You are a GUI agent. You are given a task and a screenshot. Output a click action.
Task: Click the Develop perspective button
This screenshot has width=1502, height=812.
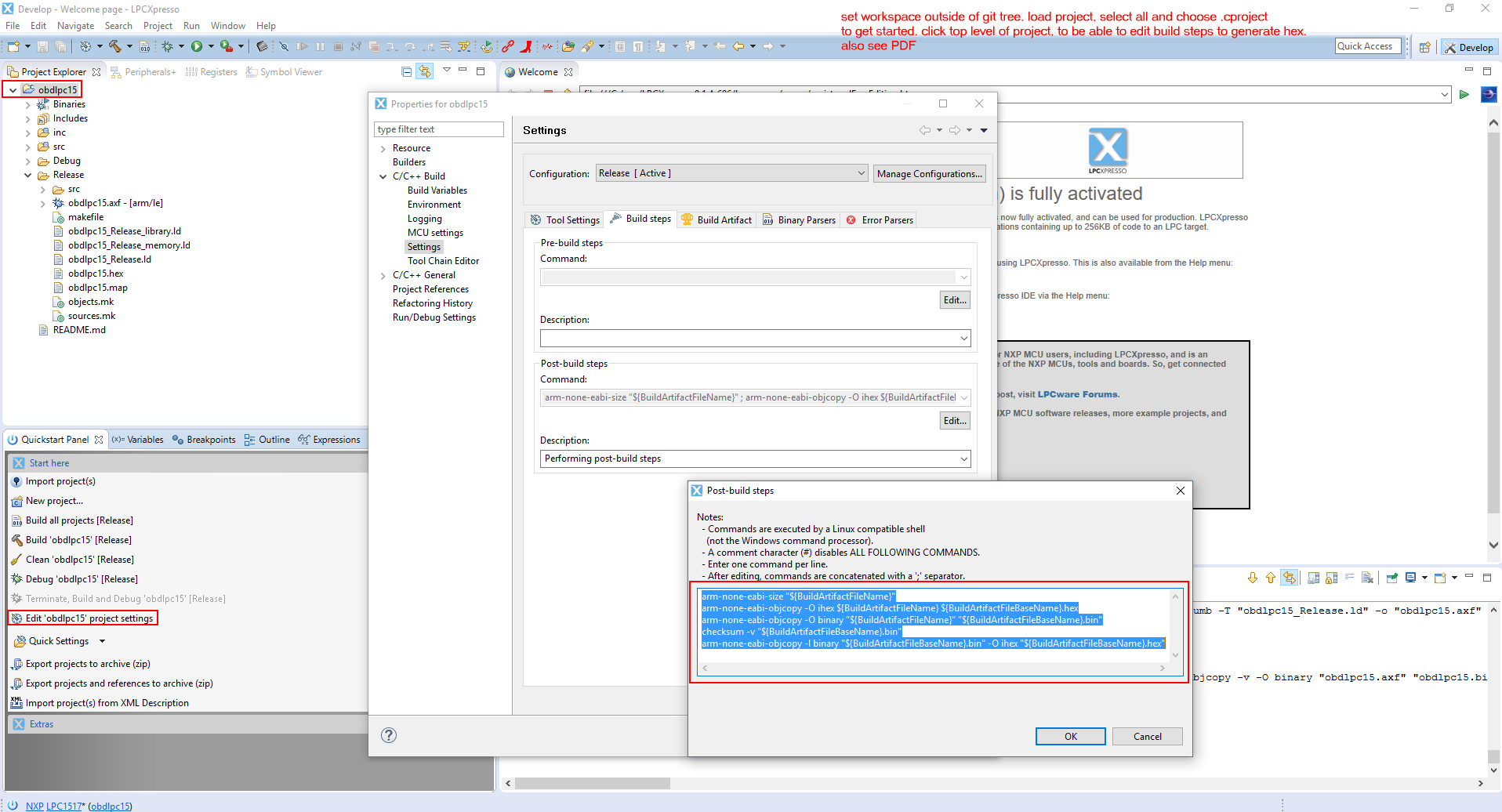pos(1470,47)
